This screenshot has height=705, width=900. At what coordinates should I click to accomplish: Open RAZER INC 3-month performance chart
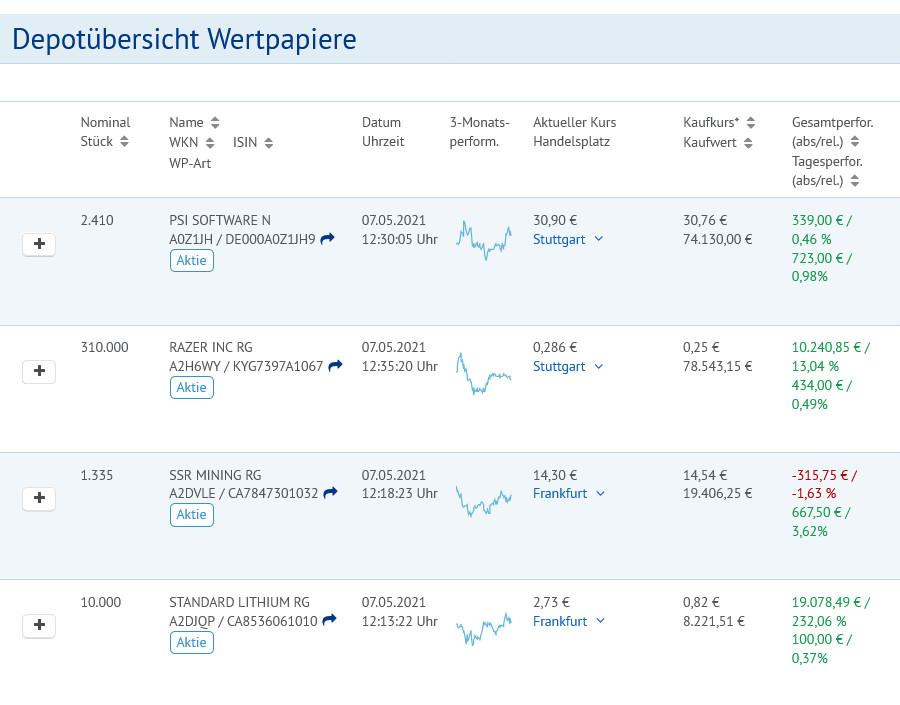(483, 373)
